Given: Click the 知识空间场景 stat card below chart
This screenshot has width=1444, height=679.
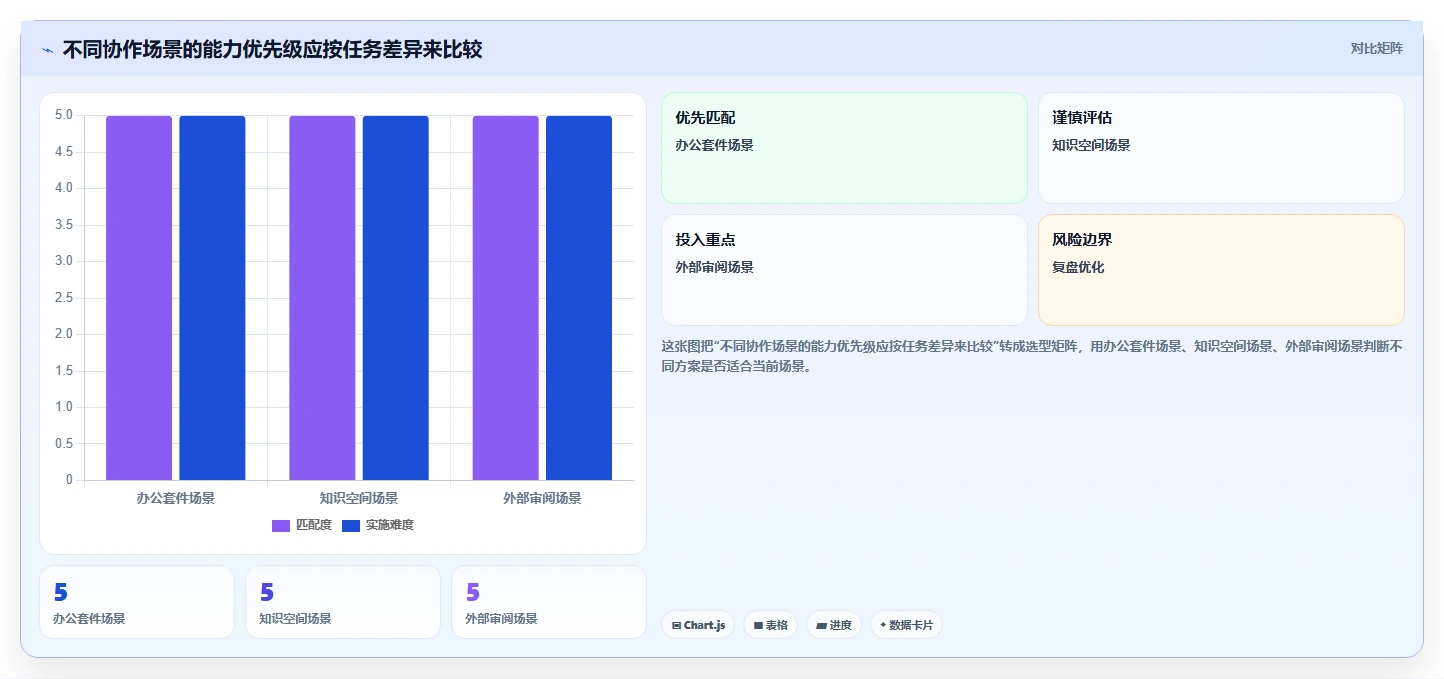Looking at the screenshot, I should (x=343, y=602).
